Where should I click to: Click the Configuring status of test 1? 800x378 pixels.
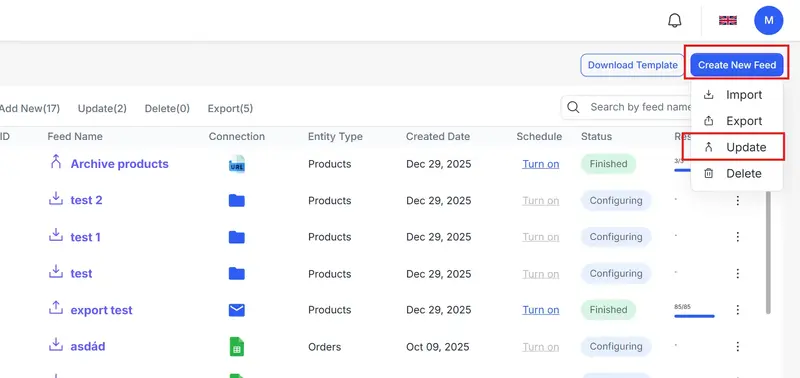616,237
